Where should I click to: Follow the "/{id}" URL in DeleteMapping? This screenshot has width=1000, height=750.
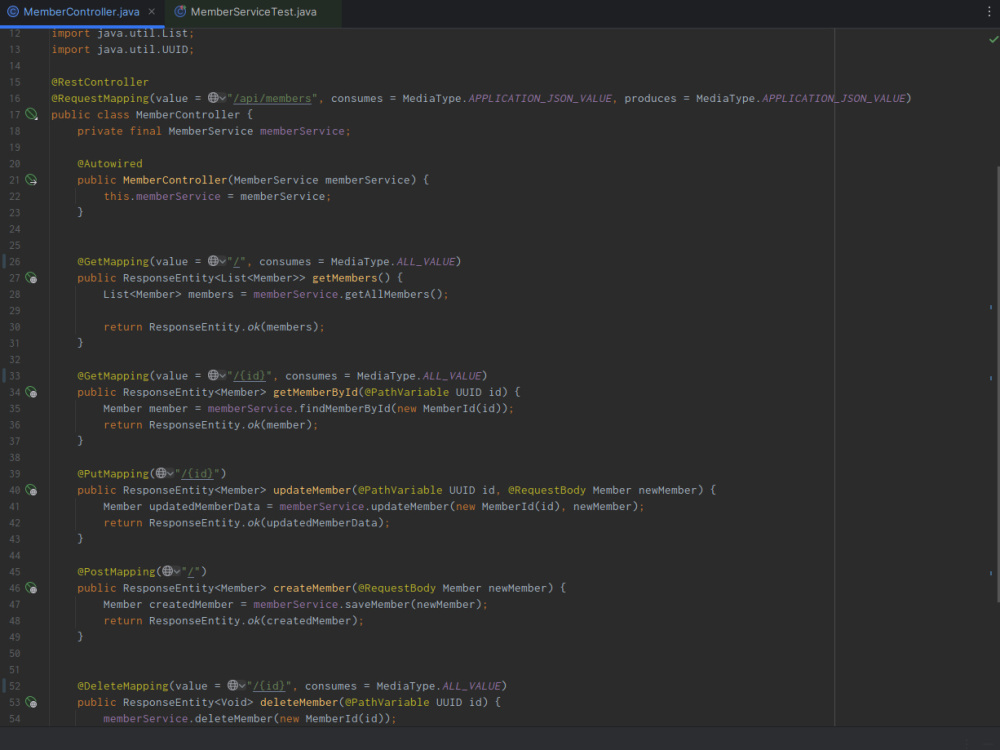(x=269, y=686)
